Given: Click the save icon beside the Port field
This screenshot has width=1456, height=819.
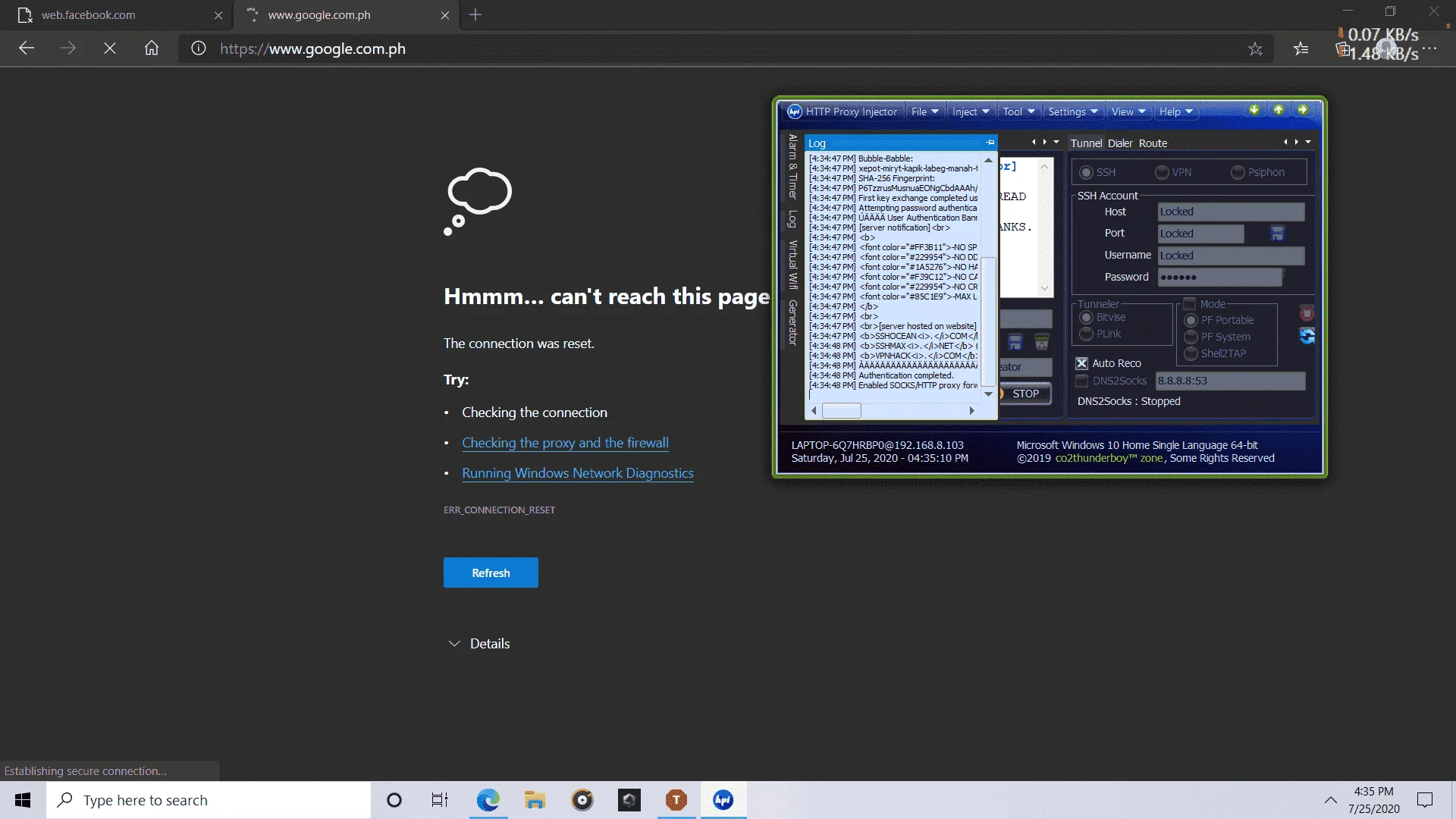Looking at the screenshot, I should click(x=1277, y=233).
